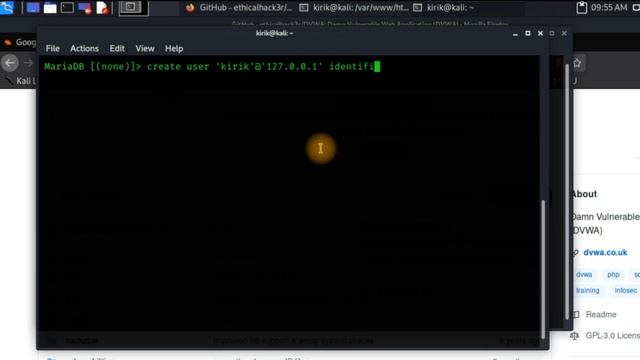Open the document editor panel icon
The width and height of the screenshot is (640, 360).
point(102,8)
